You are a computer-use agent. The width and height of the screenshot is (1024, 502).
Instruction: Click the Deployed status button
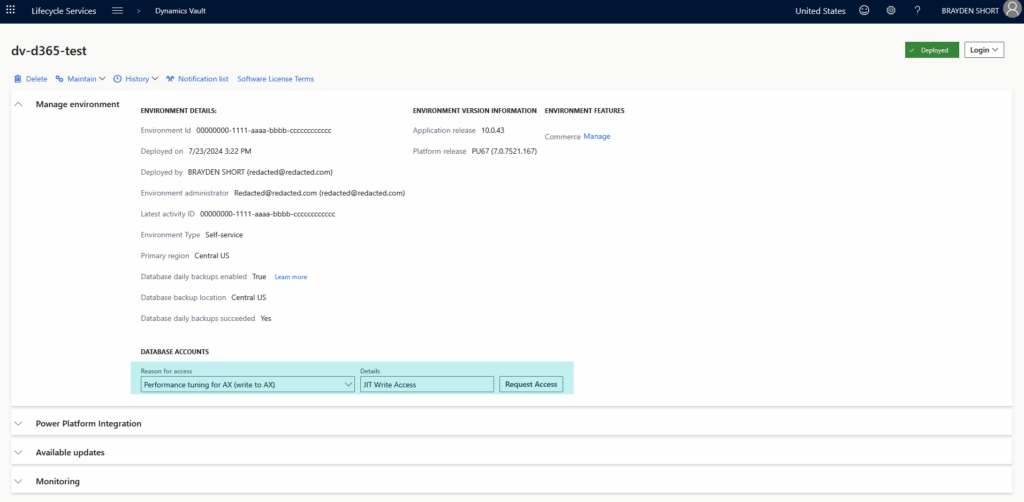(x=932, y=50)
